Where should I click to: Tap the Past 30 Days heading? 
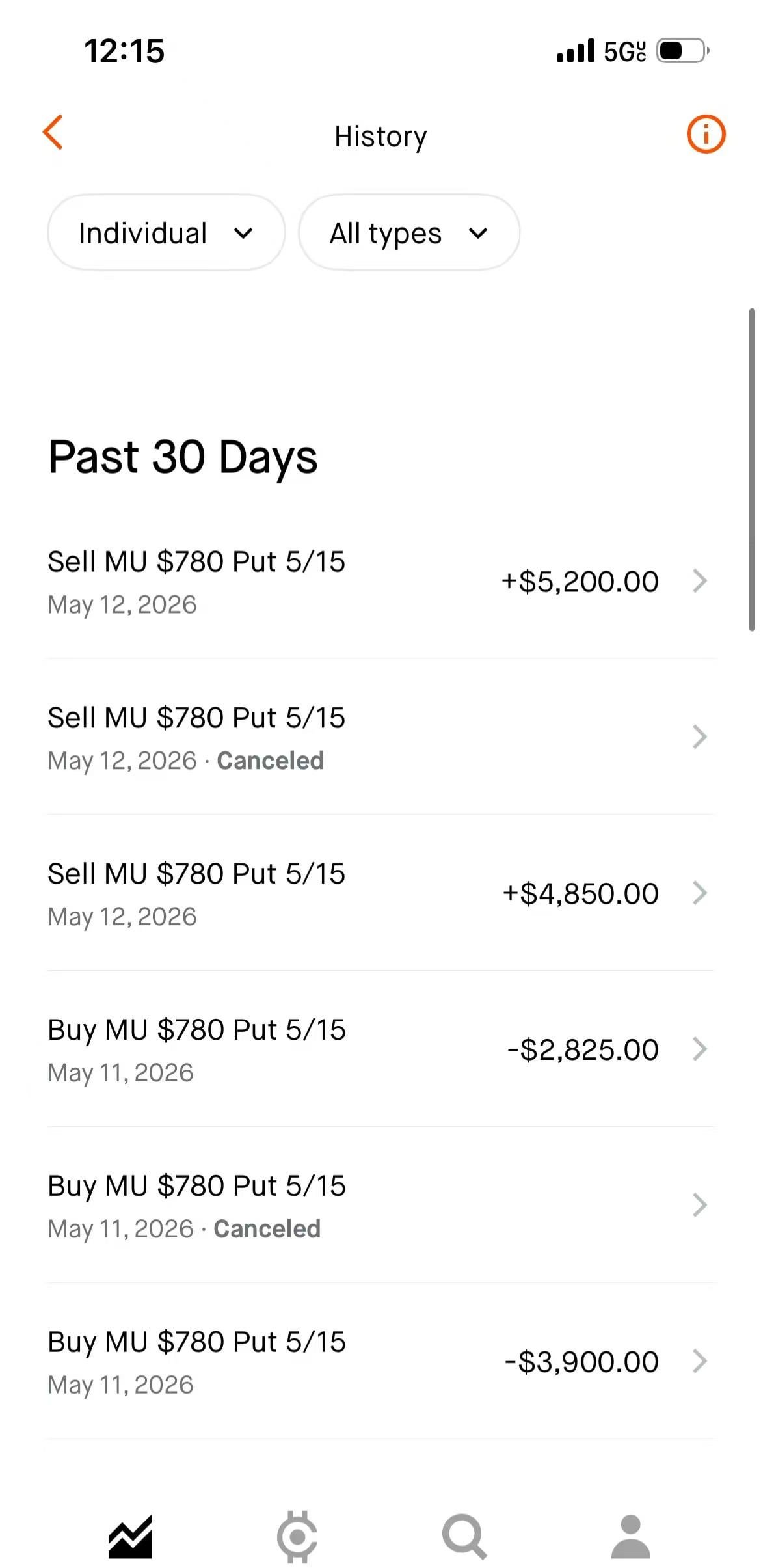tap(183, 457)
